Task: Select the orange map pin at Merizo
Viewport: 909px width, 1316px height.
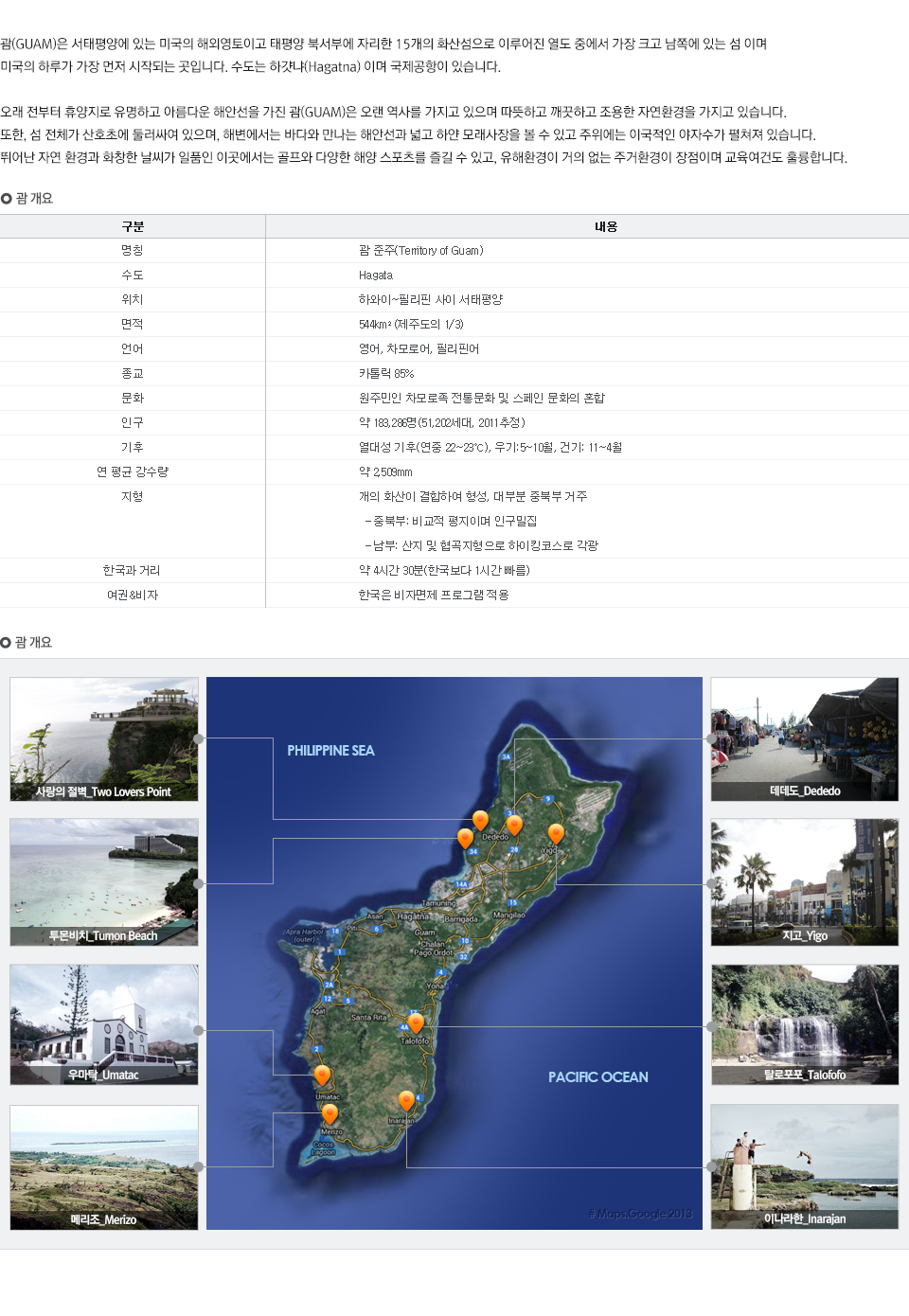Action: click(x=330, y=1113)
